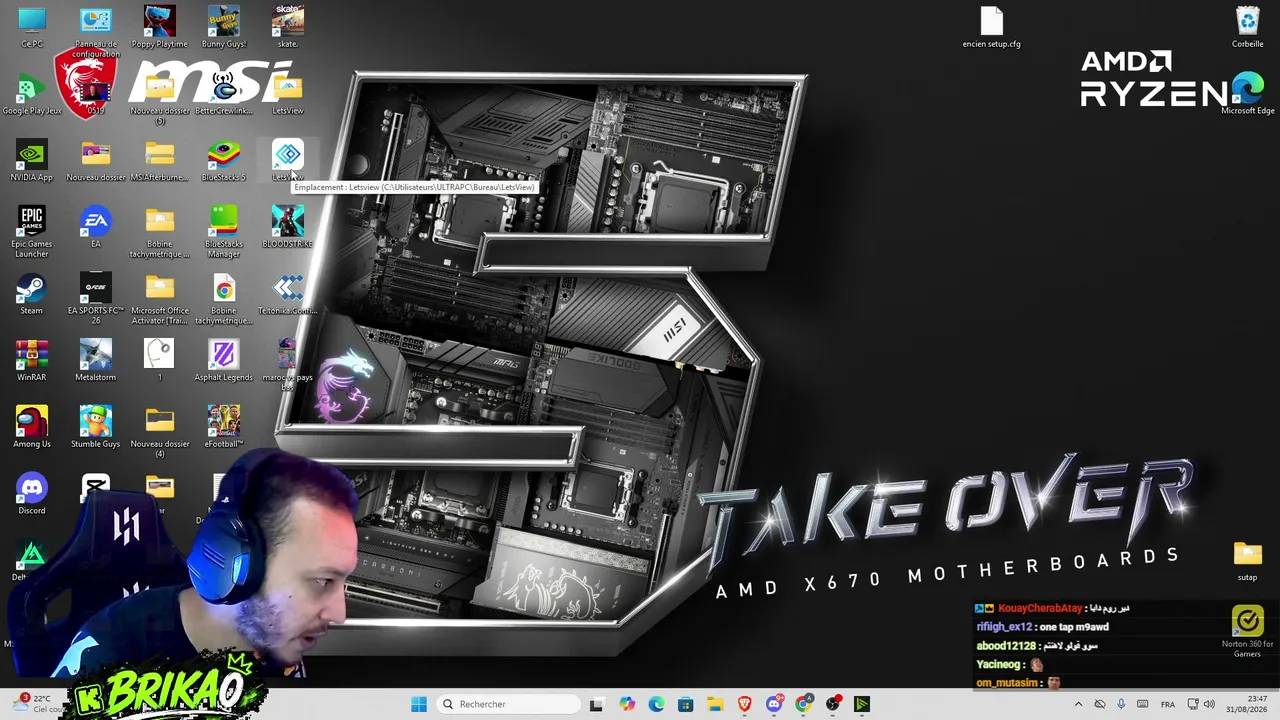Viewport: 1280px width, 720px height.
Task: Click the microphone icon in system tray
Action: coord(1121,704)
